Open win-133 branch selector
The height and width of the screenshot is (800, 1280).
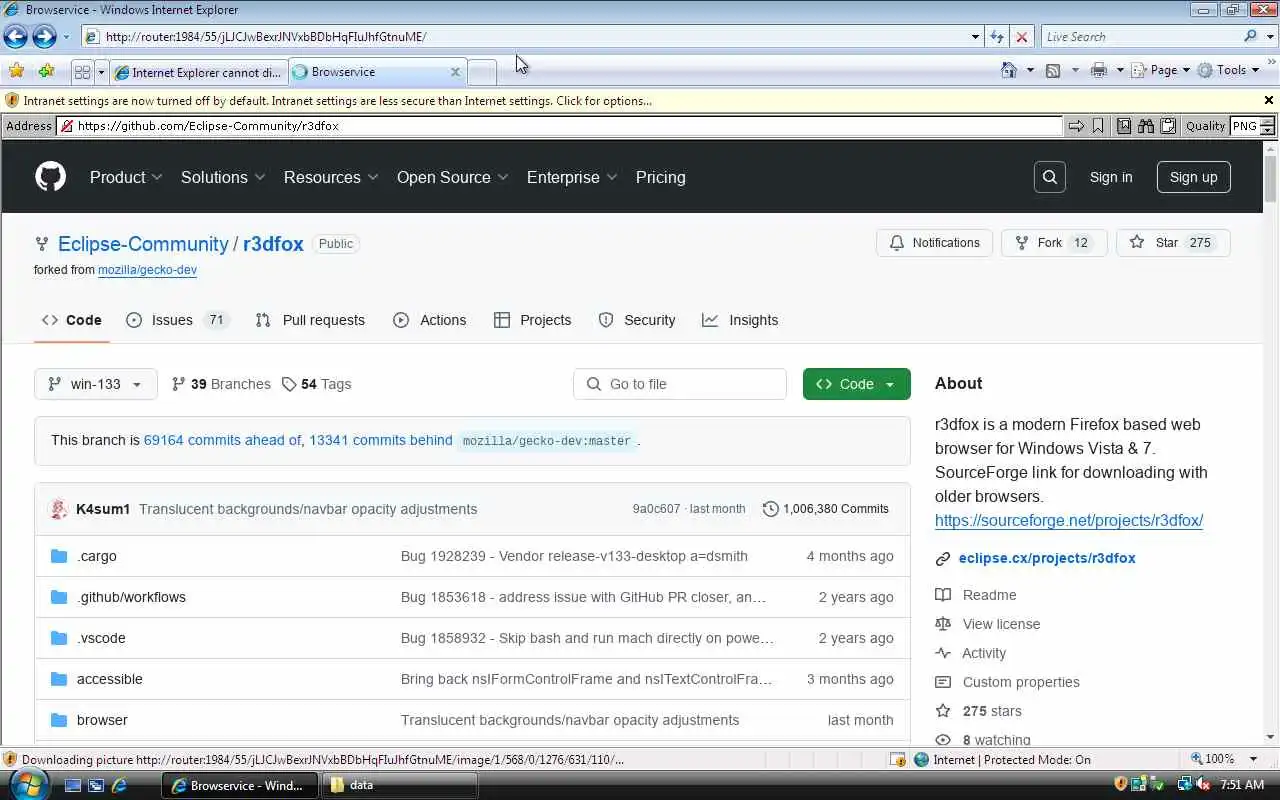tap(96, 384)
